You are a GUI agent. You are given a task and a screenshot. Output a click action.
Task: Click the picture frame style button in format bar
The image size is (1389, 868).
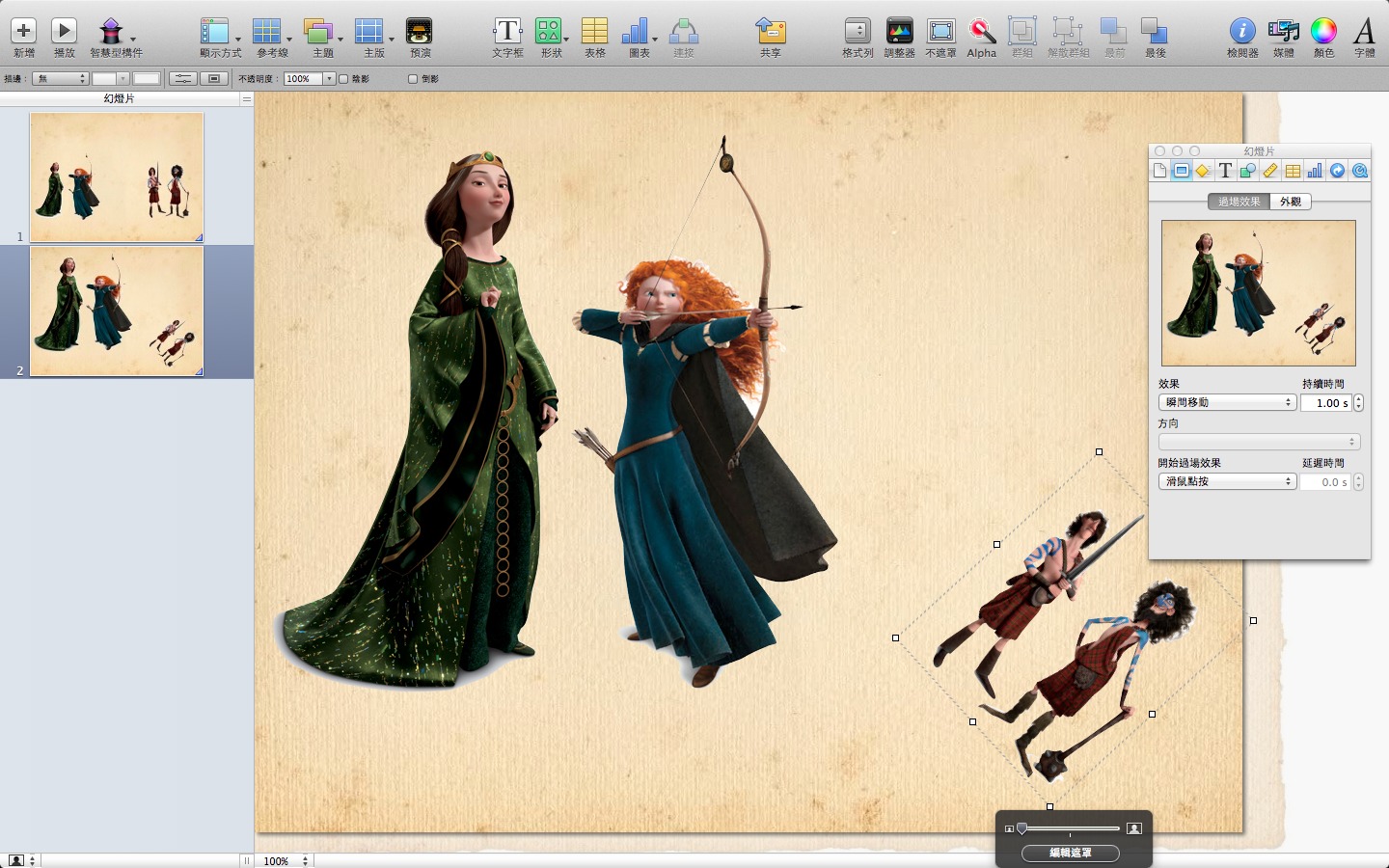[x=214, y=78]
